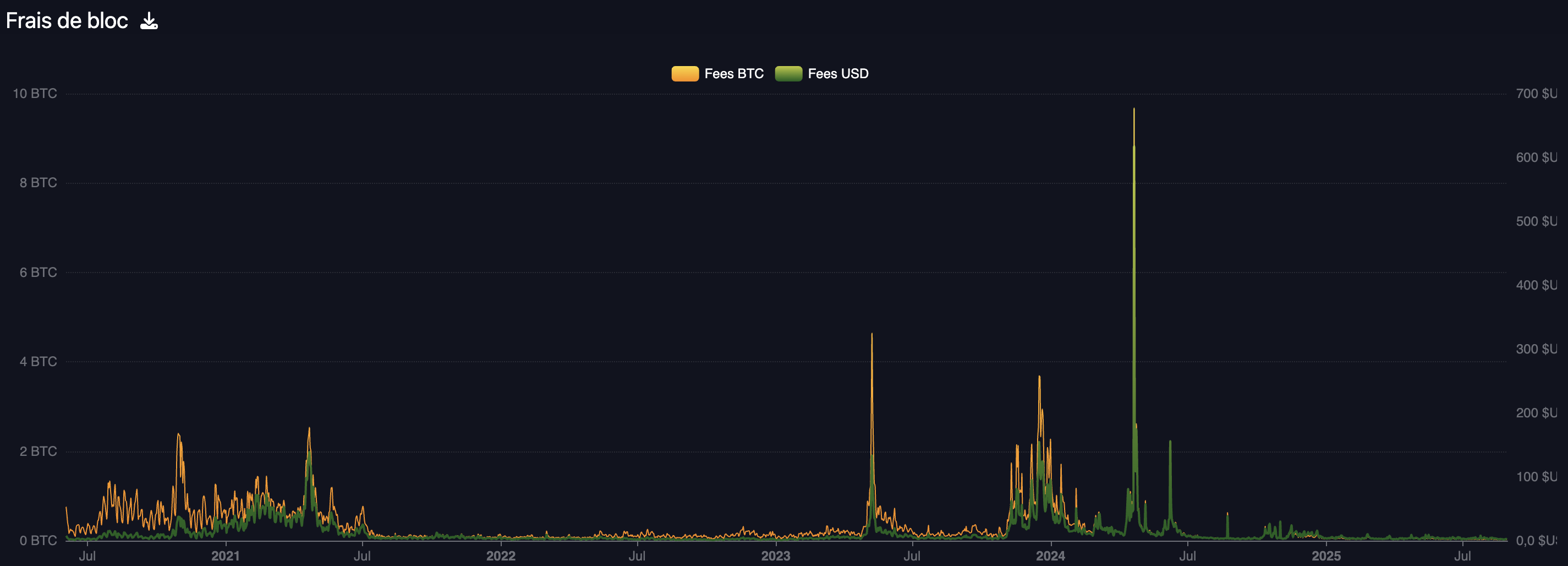The height and width of the screenshot is (566, 1568).
Task: Click the tip of the tallest fee spike
Action: [1134, 110]
